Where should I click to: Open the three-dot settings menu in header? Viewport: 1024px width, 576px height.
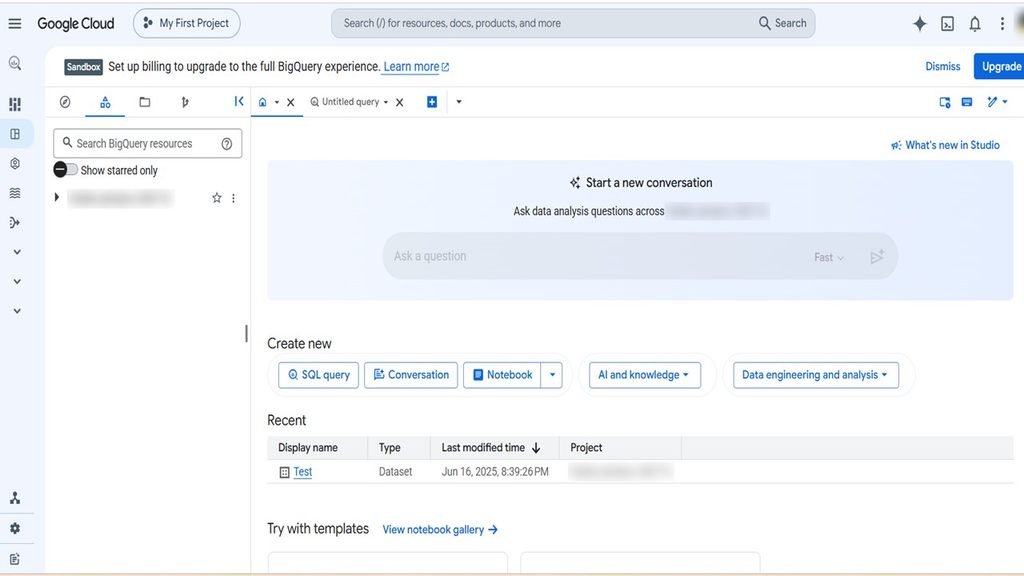tap(1002, 24)
